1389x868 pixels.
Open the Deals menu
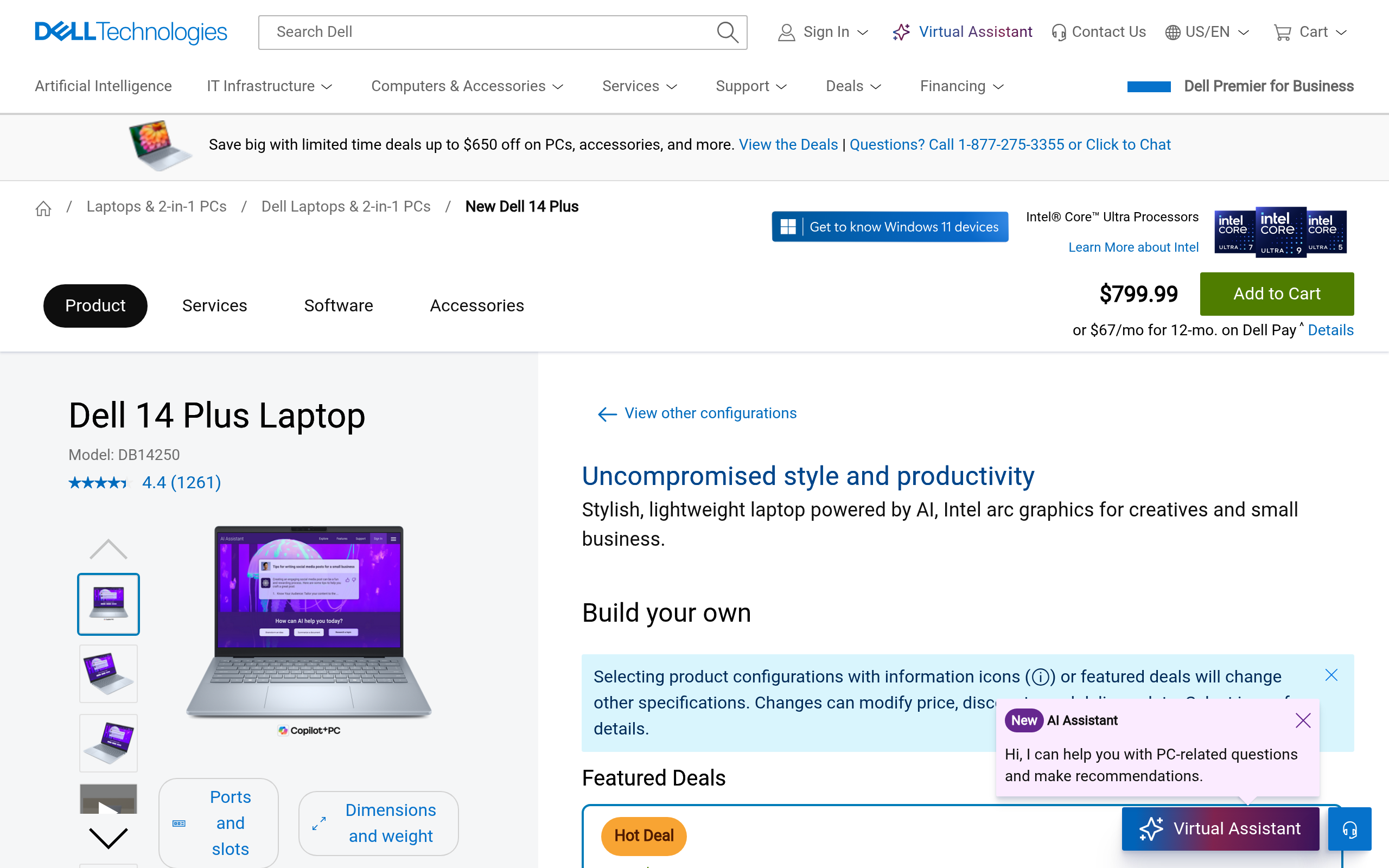tap(853, 86)
